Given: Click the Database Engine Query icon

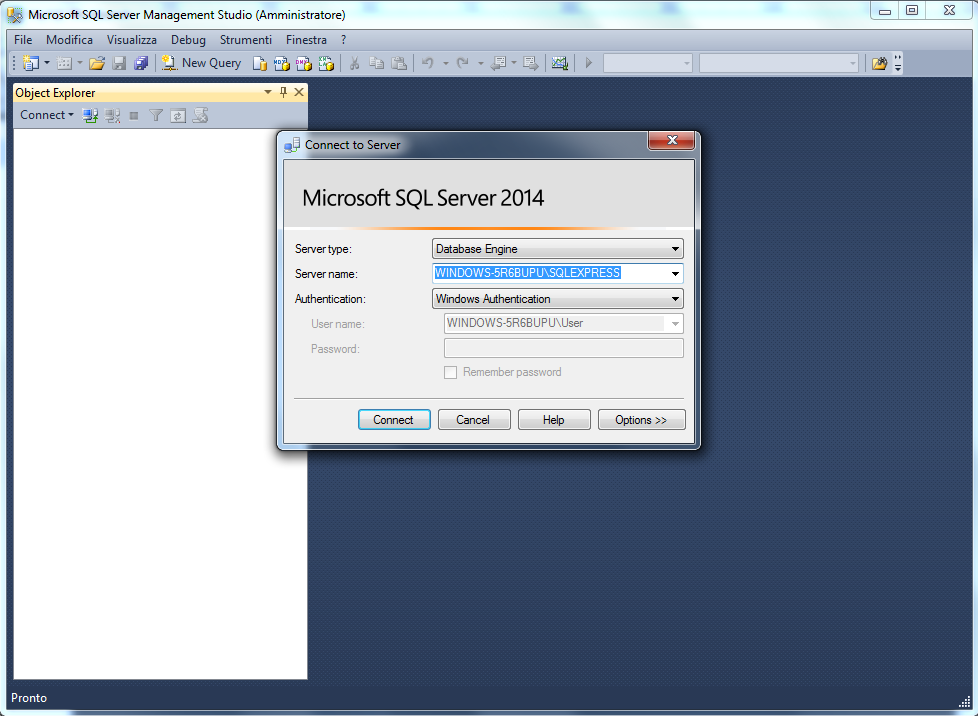Looking at the screenshot, I should click(x=259, y=63).
